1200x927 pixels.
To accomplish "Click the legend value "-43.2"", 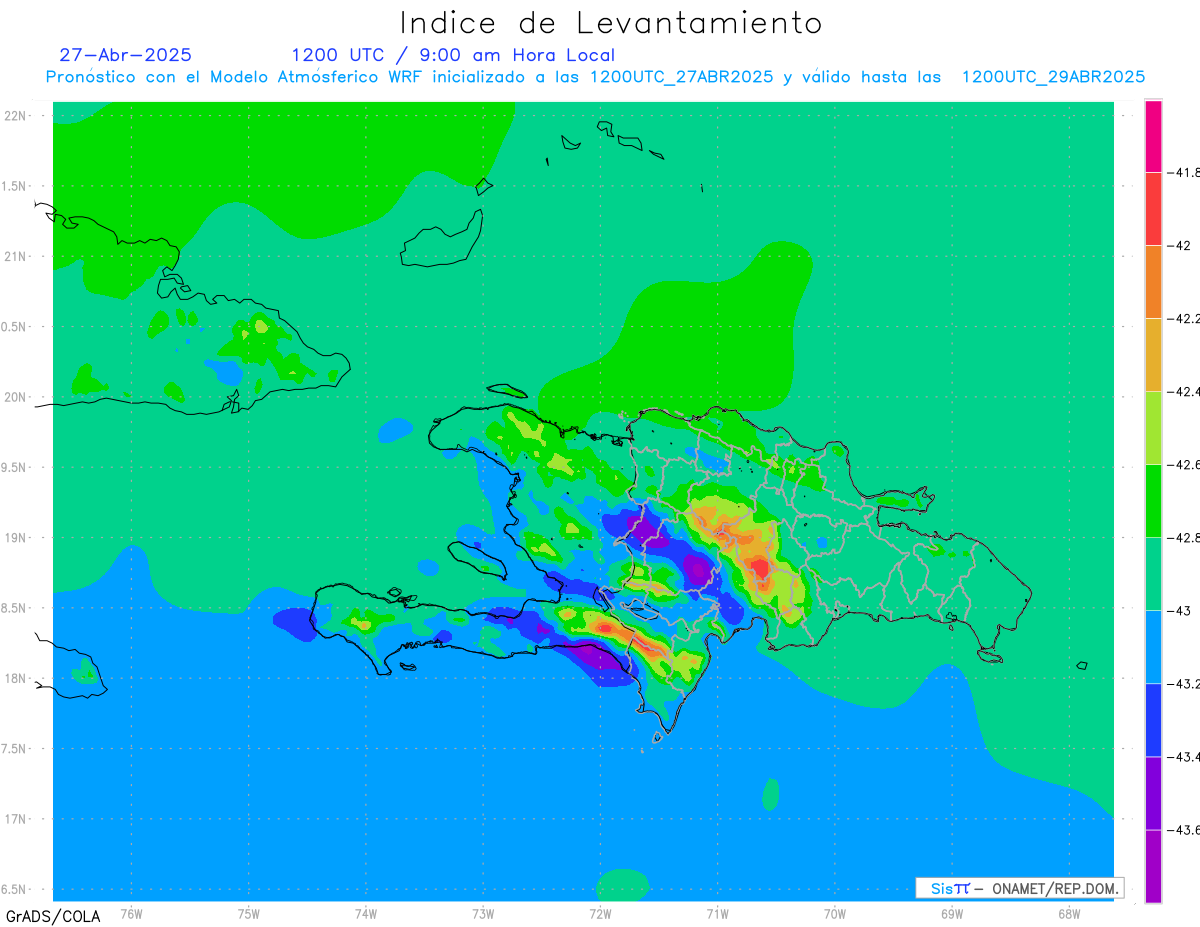I will click(1184, 684).
